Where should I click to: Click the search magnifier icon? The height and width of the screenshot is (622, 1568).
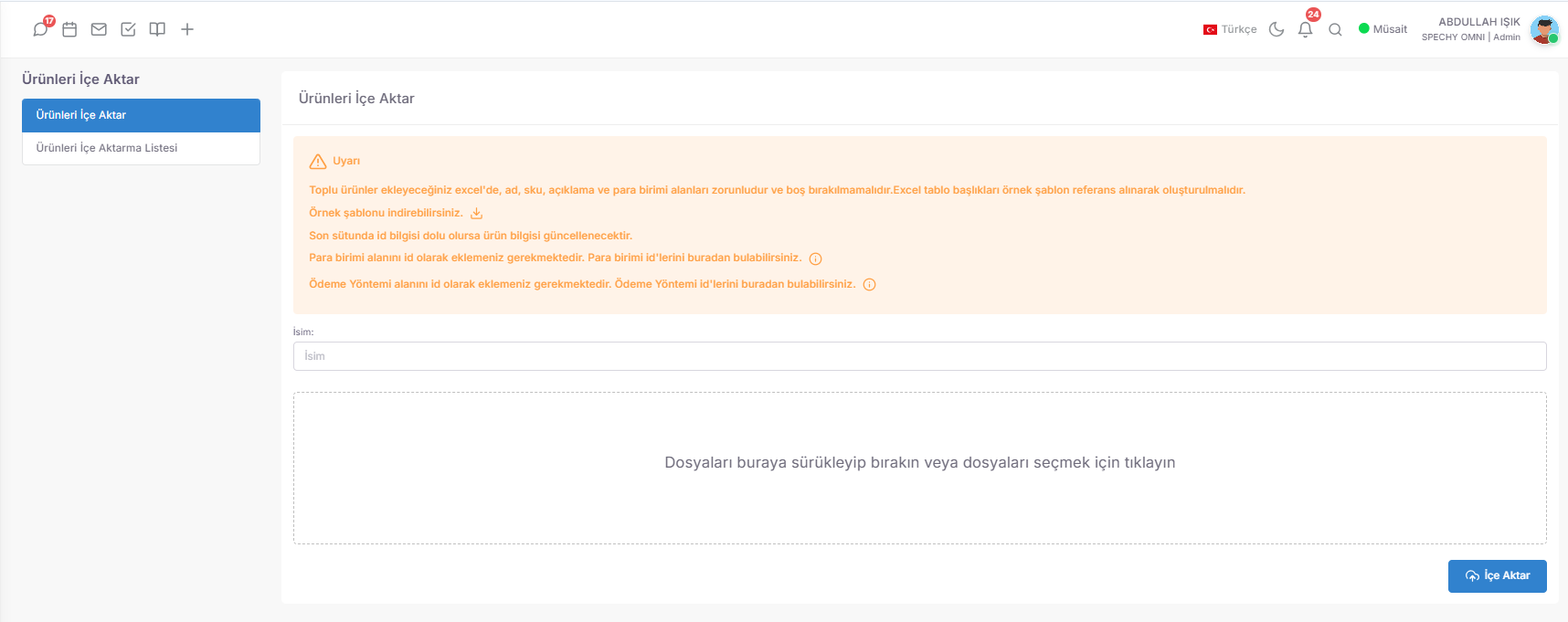coord(1335,29)
